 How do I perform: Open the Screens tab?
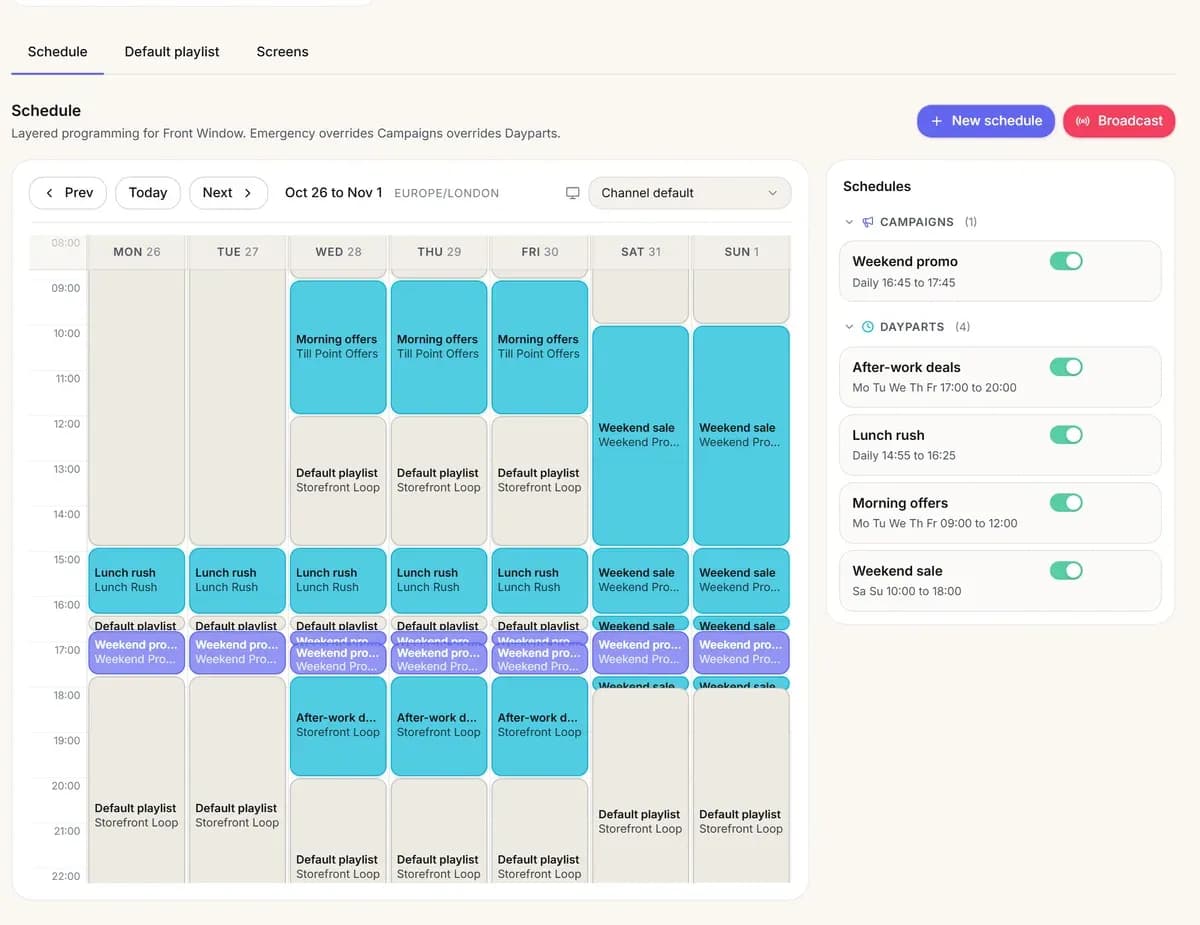(282, 52)
